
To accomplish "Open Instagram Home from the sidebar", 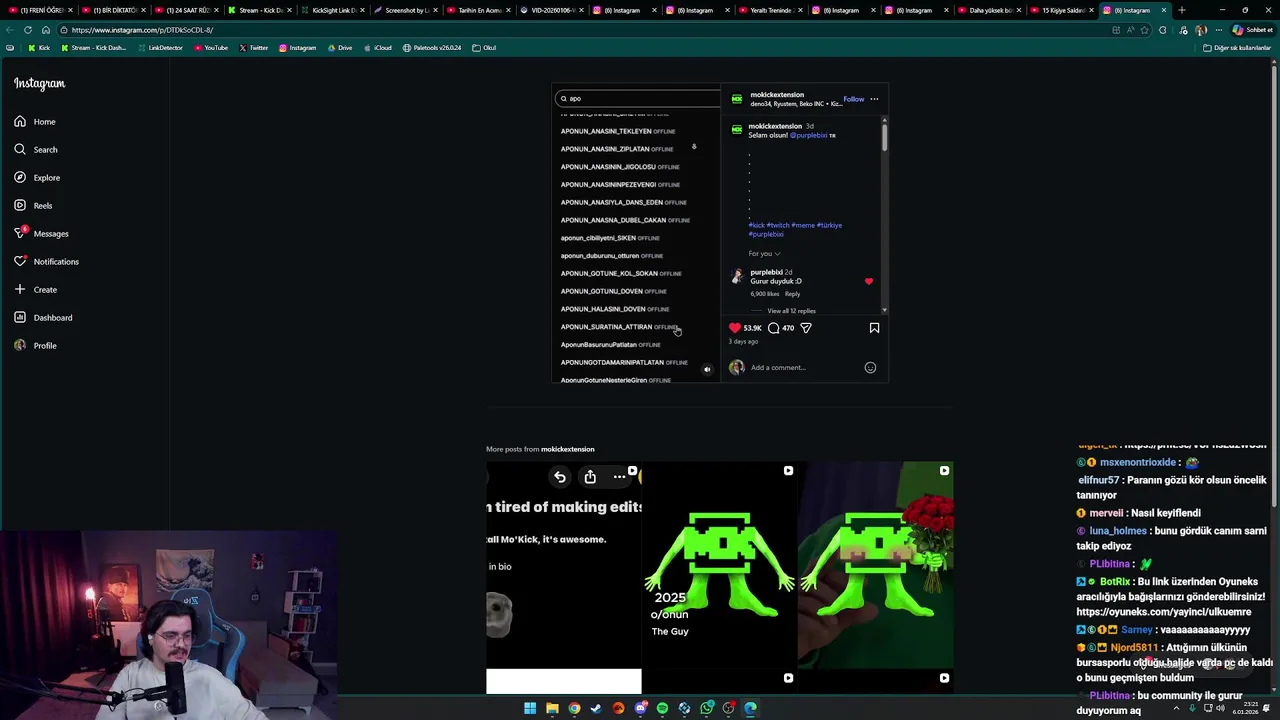I will 35,122.
